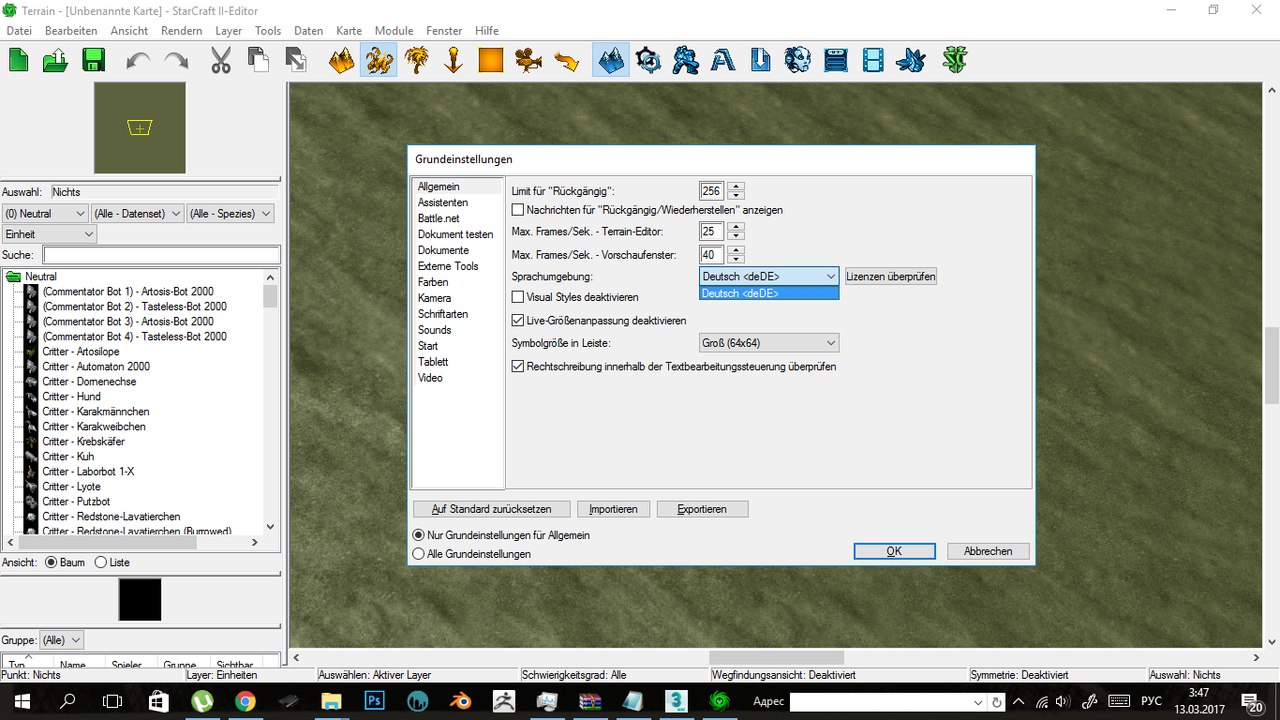Open the (Alle - Datenset) dropdown

[138, 213]
